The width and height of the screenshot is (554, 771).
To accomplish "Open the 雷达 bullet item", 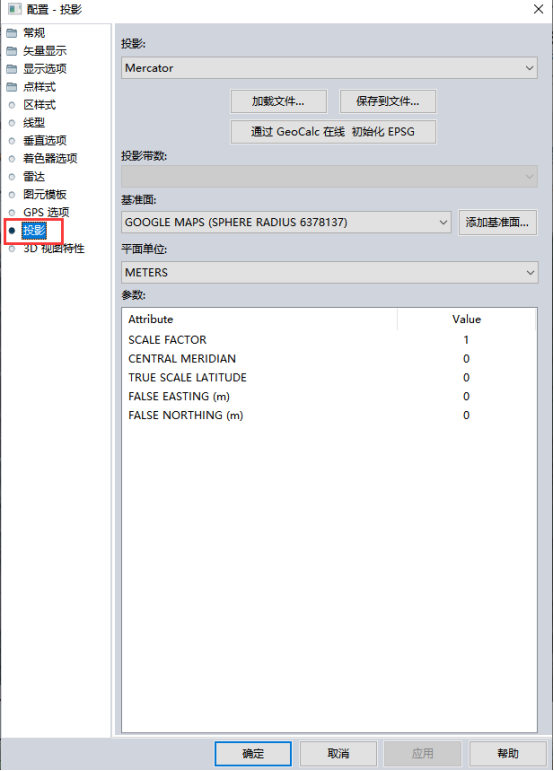I will [x=12, y=177].
